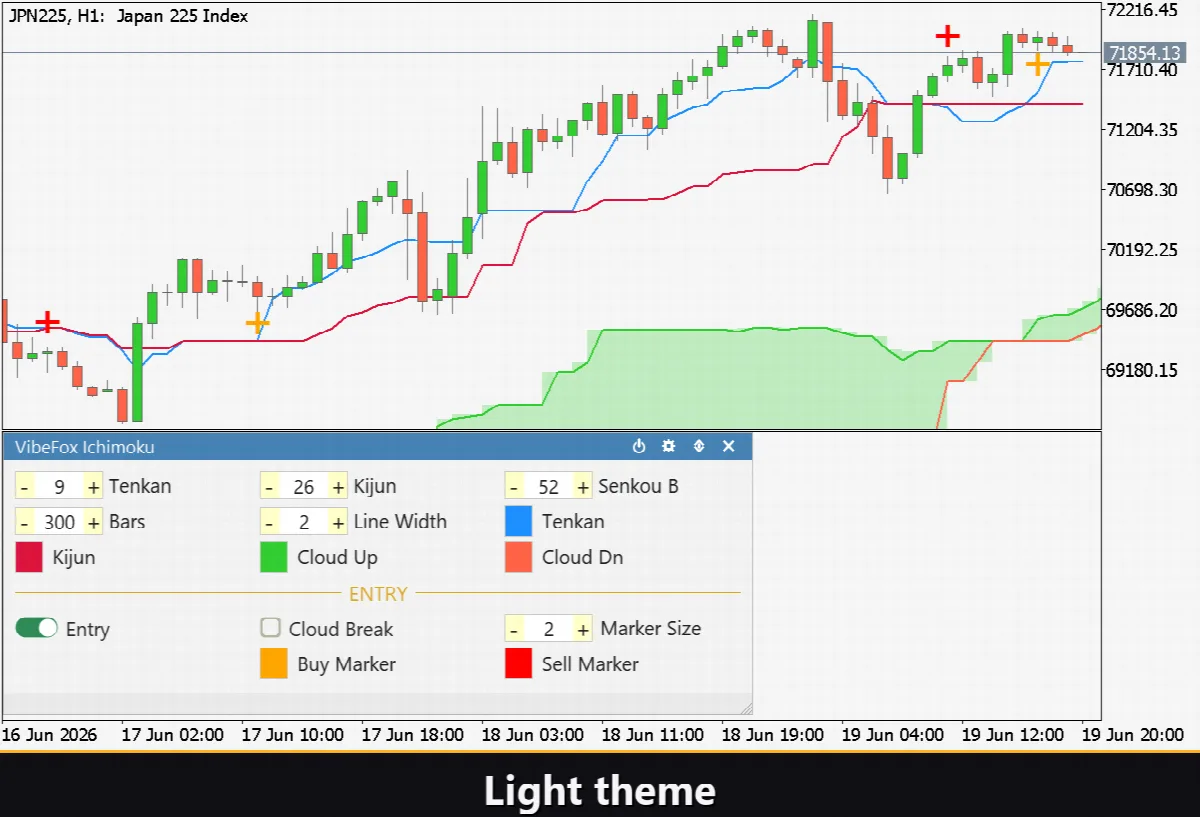Decrease Marker Size with minus button
The height and width of the screenshot is (817, 1200).
514,629
